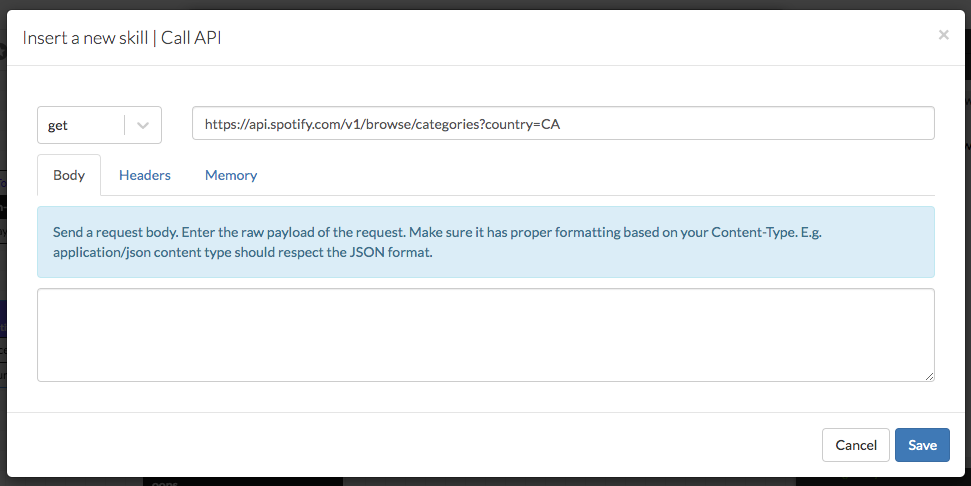Click the empty footer area left of Cancel
Screen dimensions: 971x486
pos(400,445)
